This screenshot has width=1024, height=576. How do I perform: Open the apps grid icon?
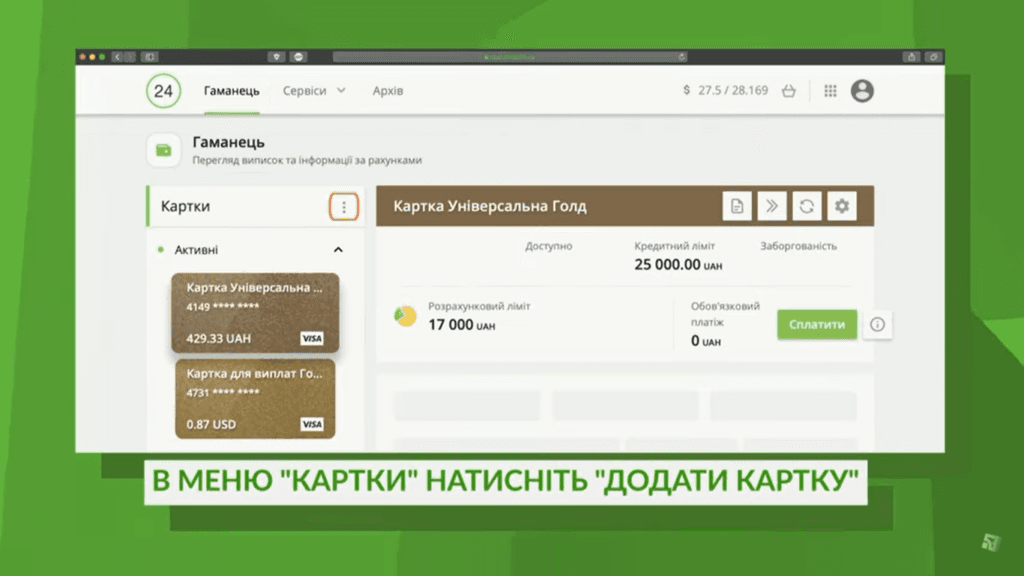pos(830,91)
